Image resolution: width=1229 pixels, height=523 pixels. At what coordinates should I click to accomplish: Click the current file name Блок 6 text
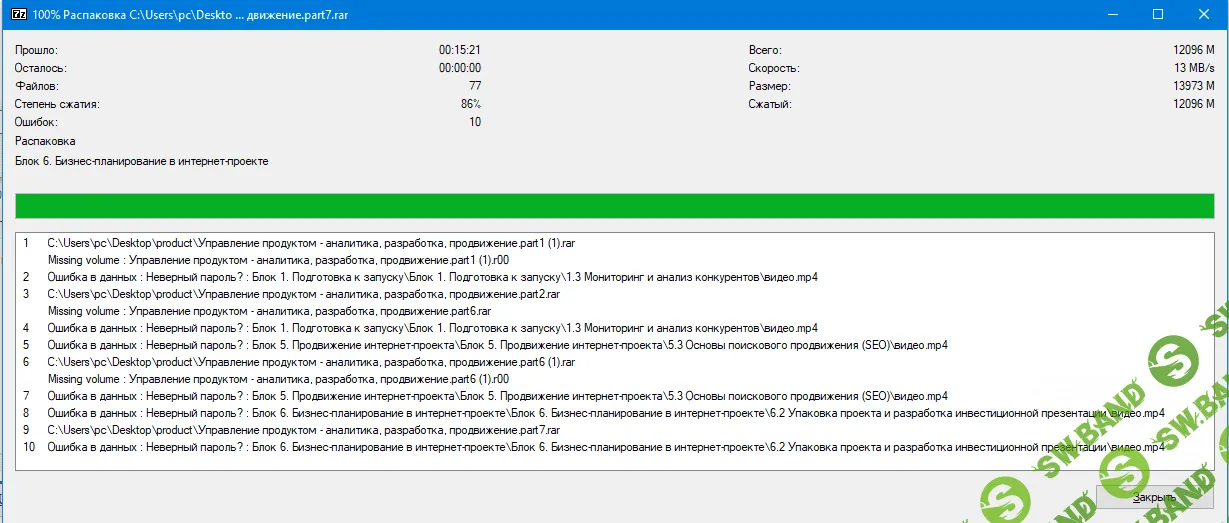[141, 160]
